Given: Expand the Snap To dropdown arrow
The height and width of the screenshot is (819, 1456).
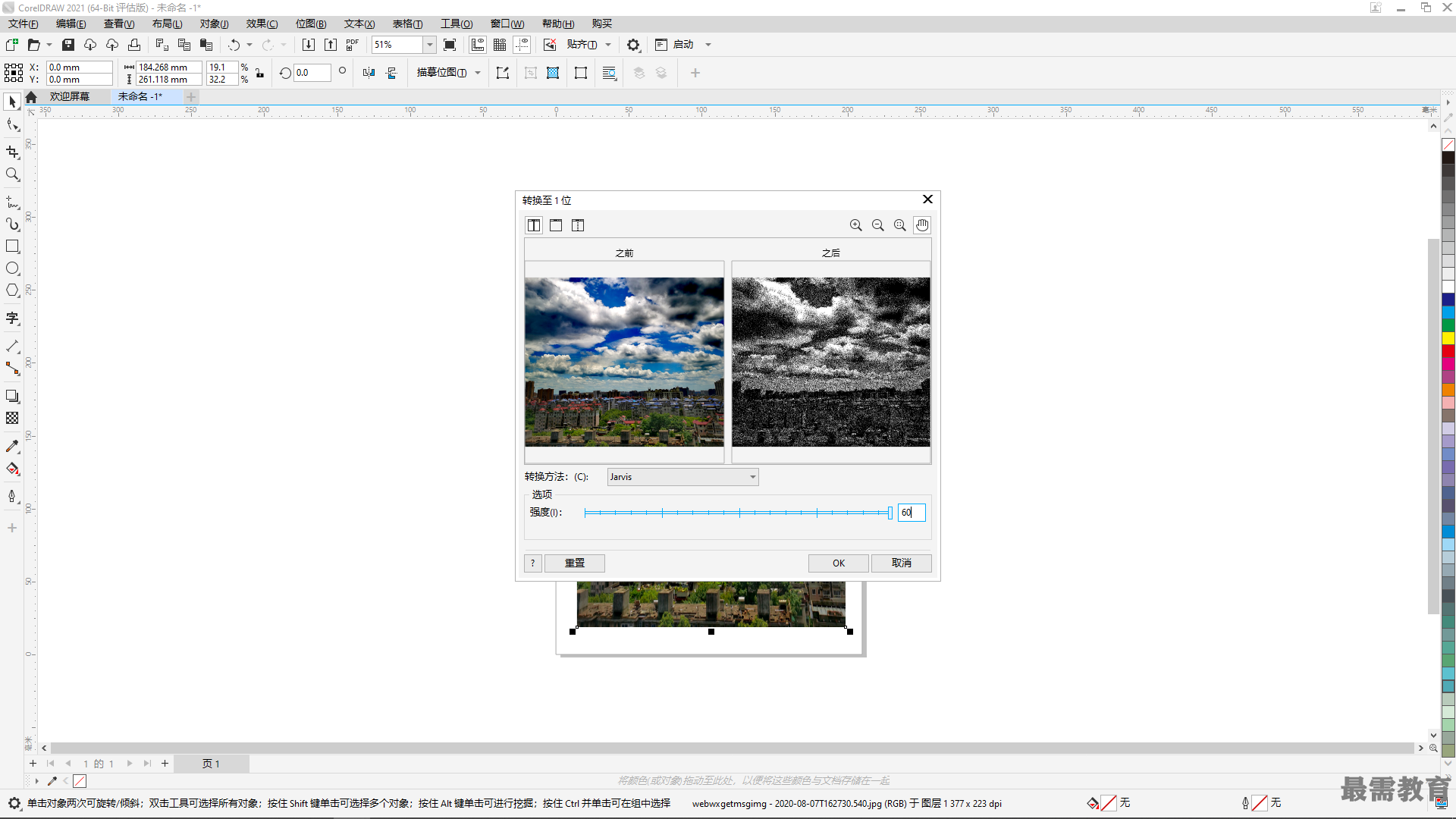Looking at the screenshot, I should (x=608, y=45).
